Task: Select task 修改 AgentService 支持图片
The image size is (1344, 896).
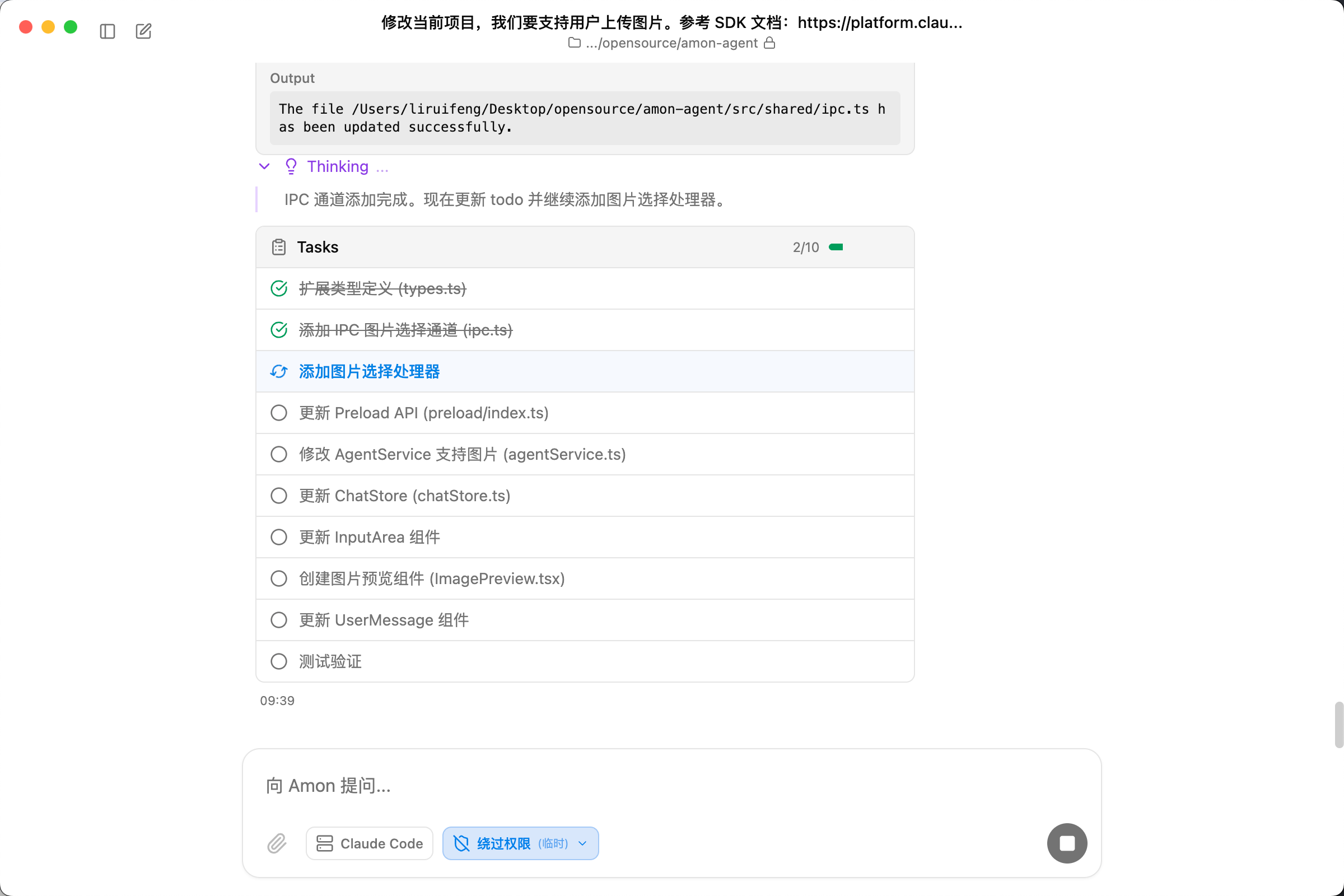Action: click(x=461, y=454)
